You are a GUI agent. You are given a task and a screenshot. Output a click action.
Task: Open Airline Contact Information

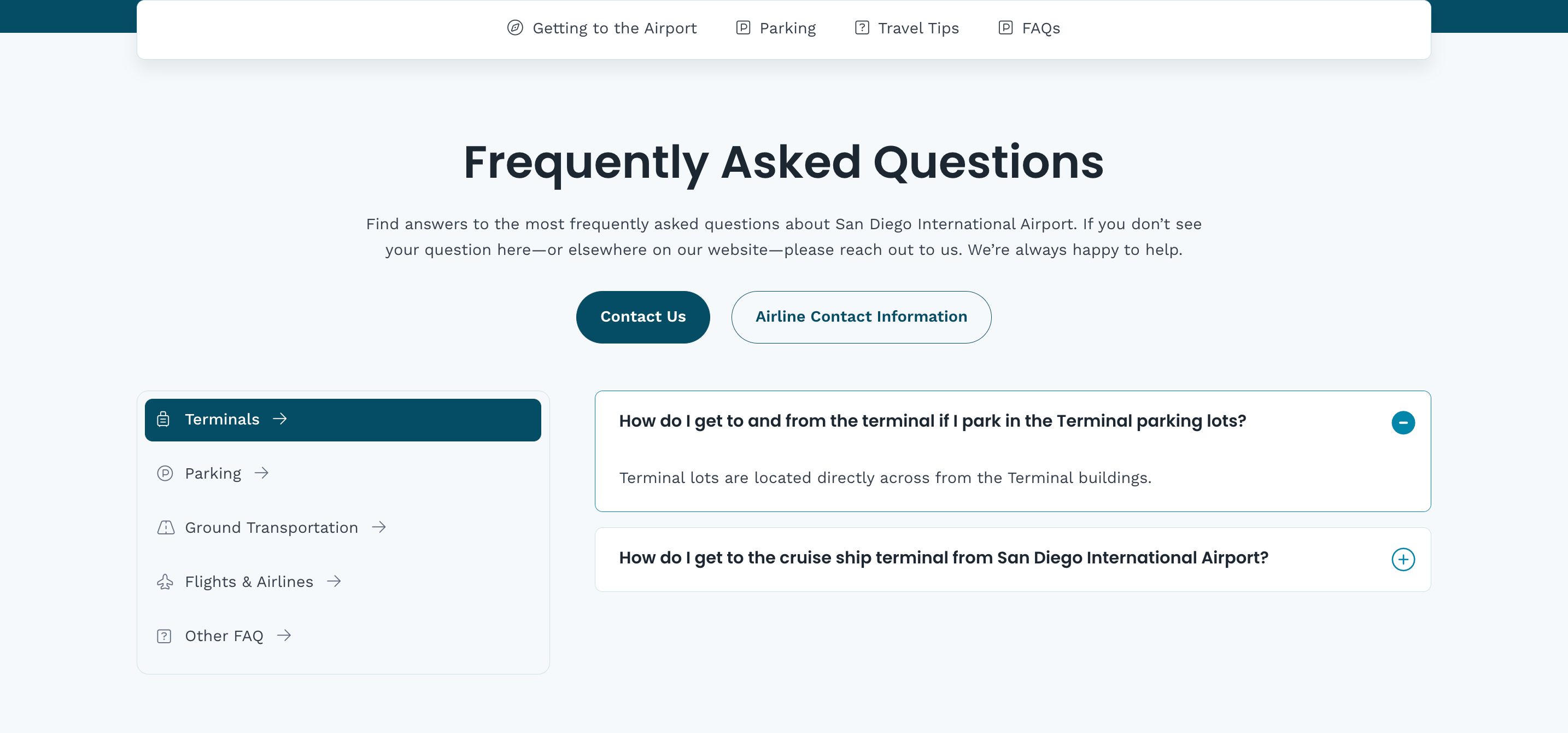click(861, 317)
